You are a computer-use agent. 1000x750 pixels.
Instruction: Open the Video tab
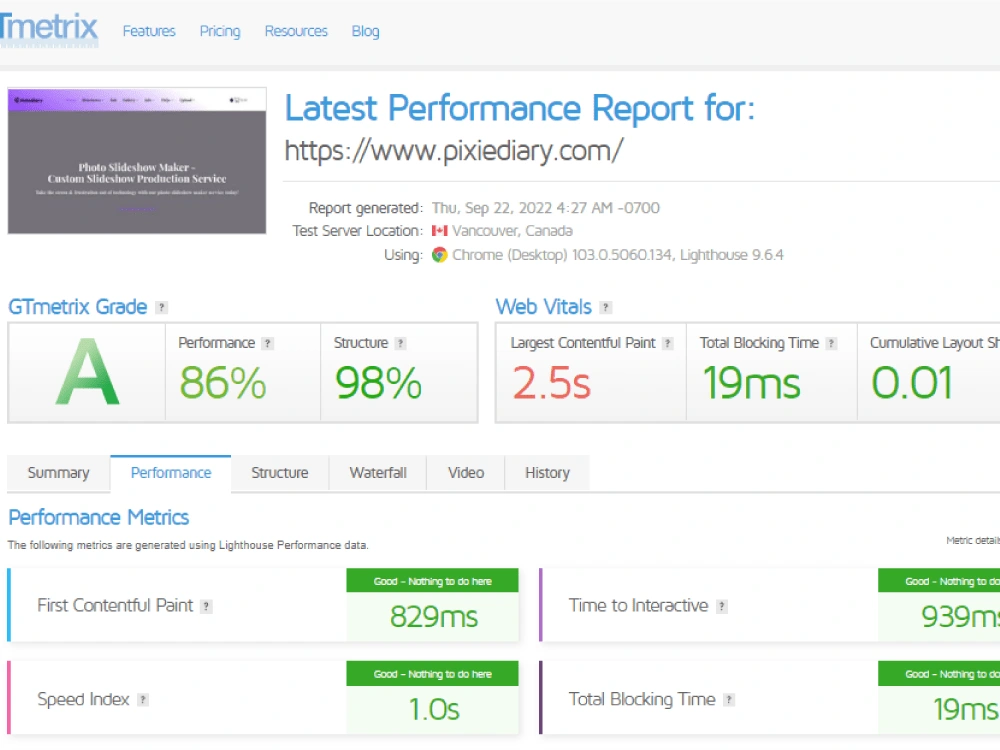[x=465, y=473]
